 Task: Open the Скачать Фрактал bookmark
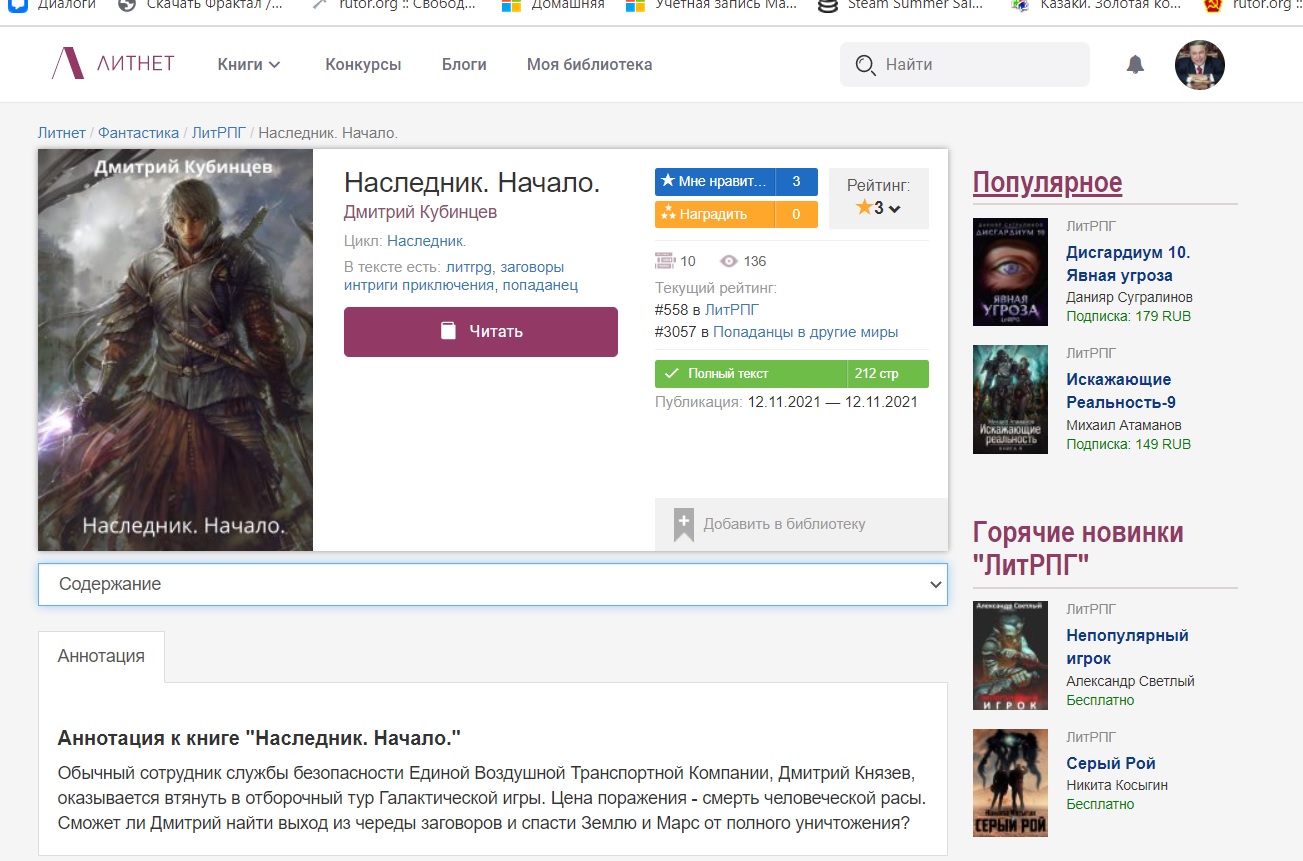coord(200,5)
